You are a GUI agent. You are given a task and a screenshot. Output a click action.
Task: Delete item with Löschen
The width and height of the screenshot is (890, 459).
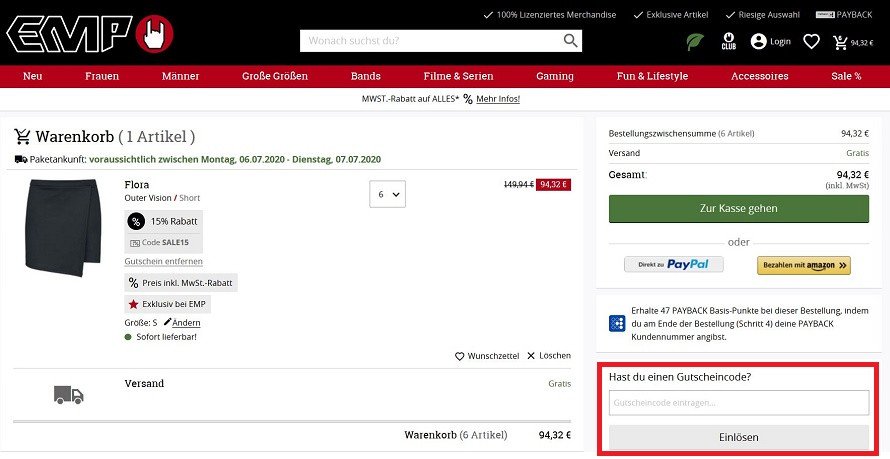tap(549, 356)
